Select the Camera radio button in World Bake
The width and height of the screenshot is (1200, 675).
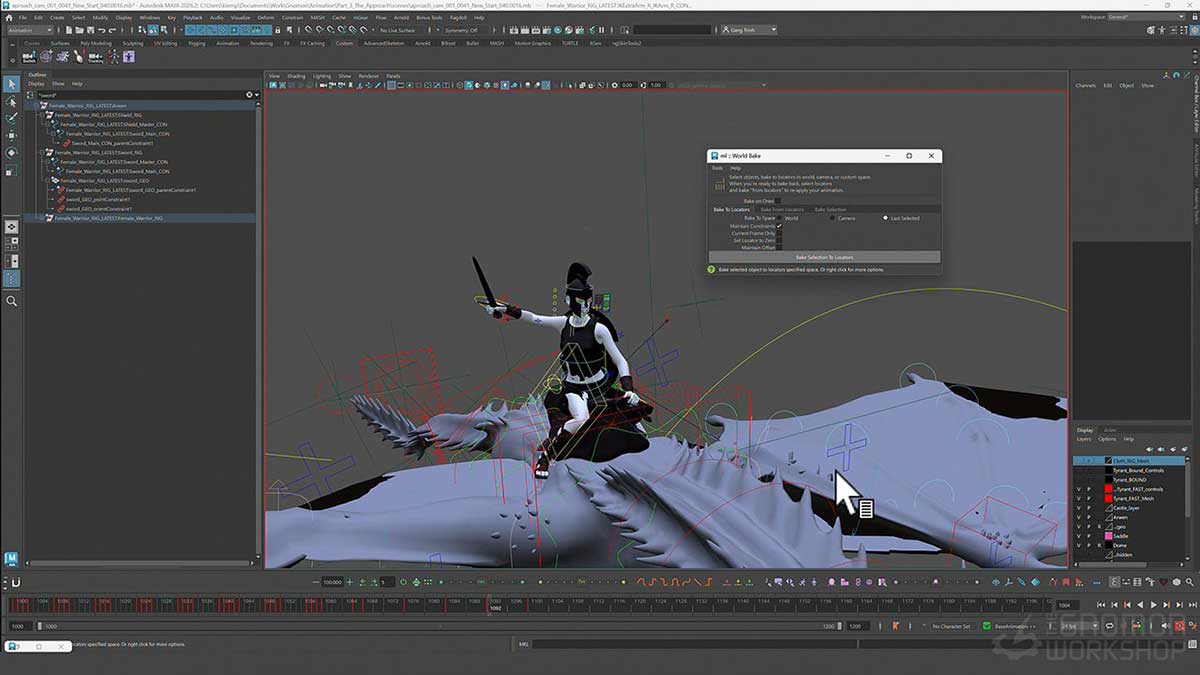click(833, 218)
